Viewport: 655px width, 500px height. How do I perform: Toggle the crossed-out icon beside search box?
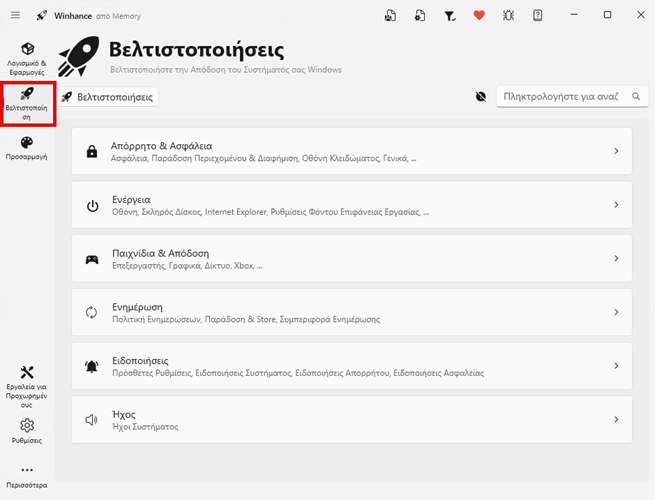pos(481,97)
